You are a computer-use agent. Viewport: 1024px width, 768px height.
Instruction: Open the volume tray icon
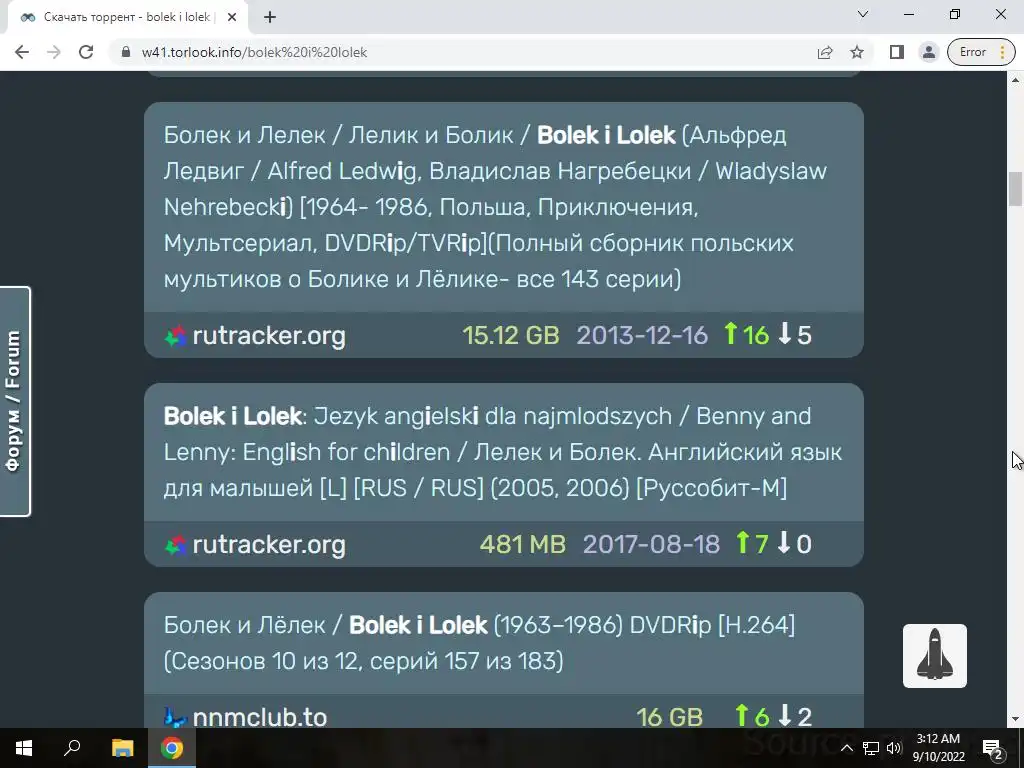click(894, 748)
